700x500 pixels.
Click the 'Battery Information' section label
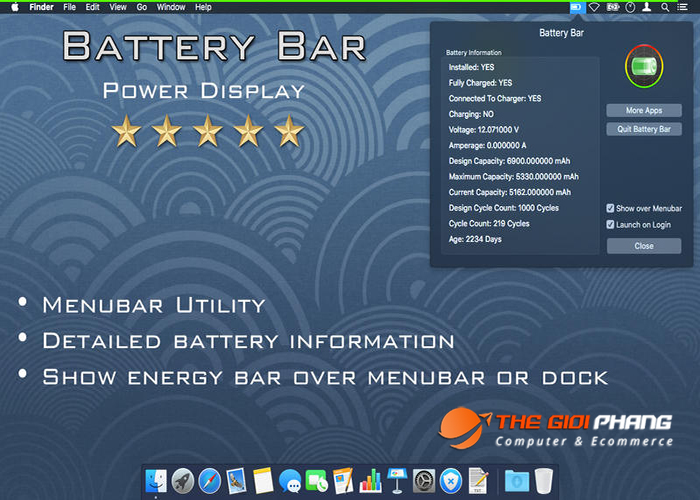(474, 53)
